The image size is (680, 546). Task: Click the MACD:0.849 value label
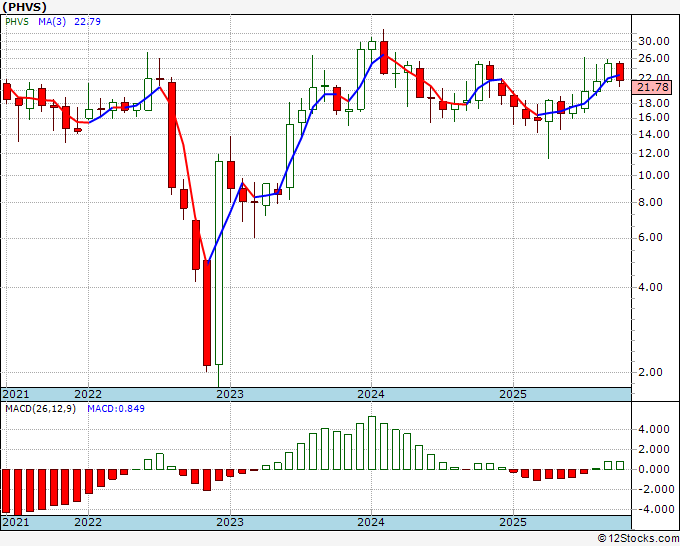tap(116, 409)
